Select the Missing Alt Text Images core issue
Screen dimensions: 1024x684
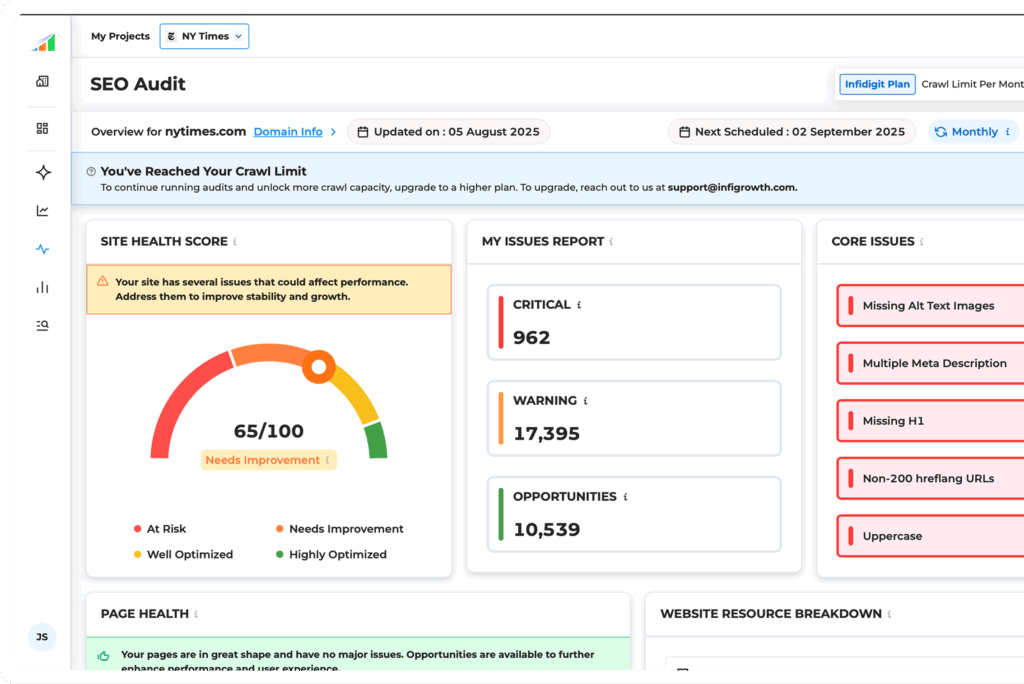[x=928, y=306]
